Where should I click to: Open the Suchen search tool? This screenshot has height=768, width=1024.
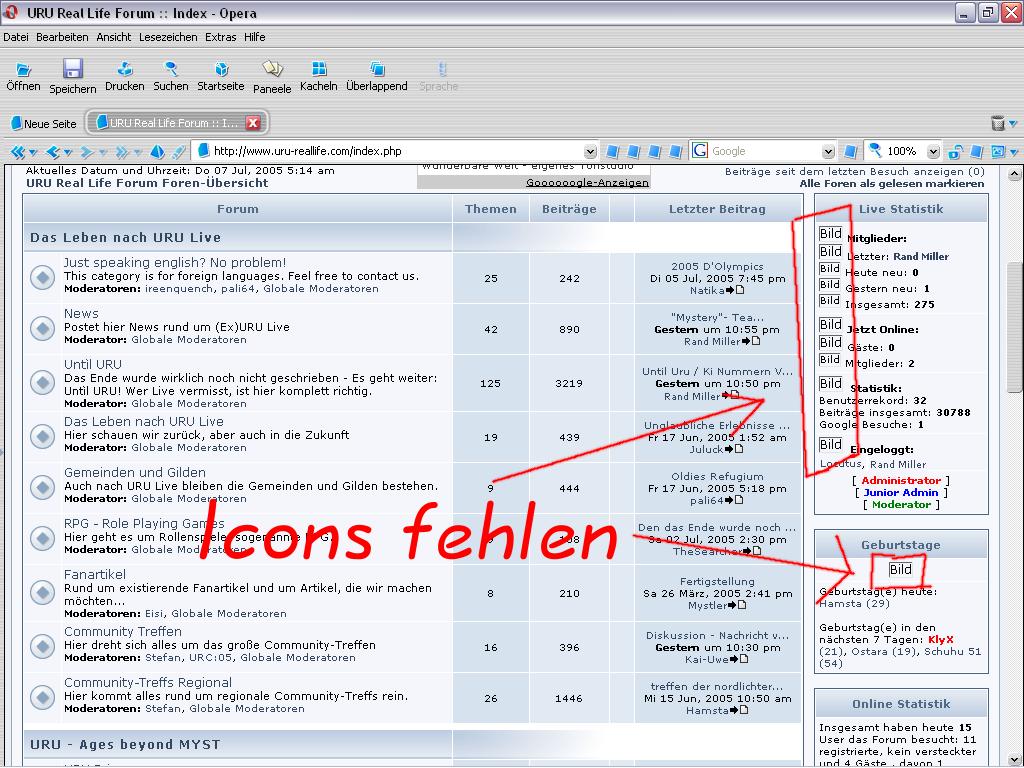click(171, 70)
